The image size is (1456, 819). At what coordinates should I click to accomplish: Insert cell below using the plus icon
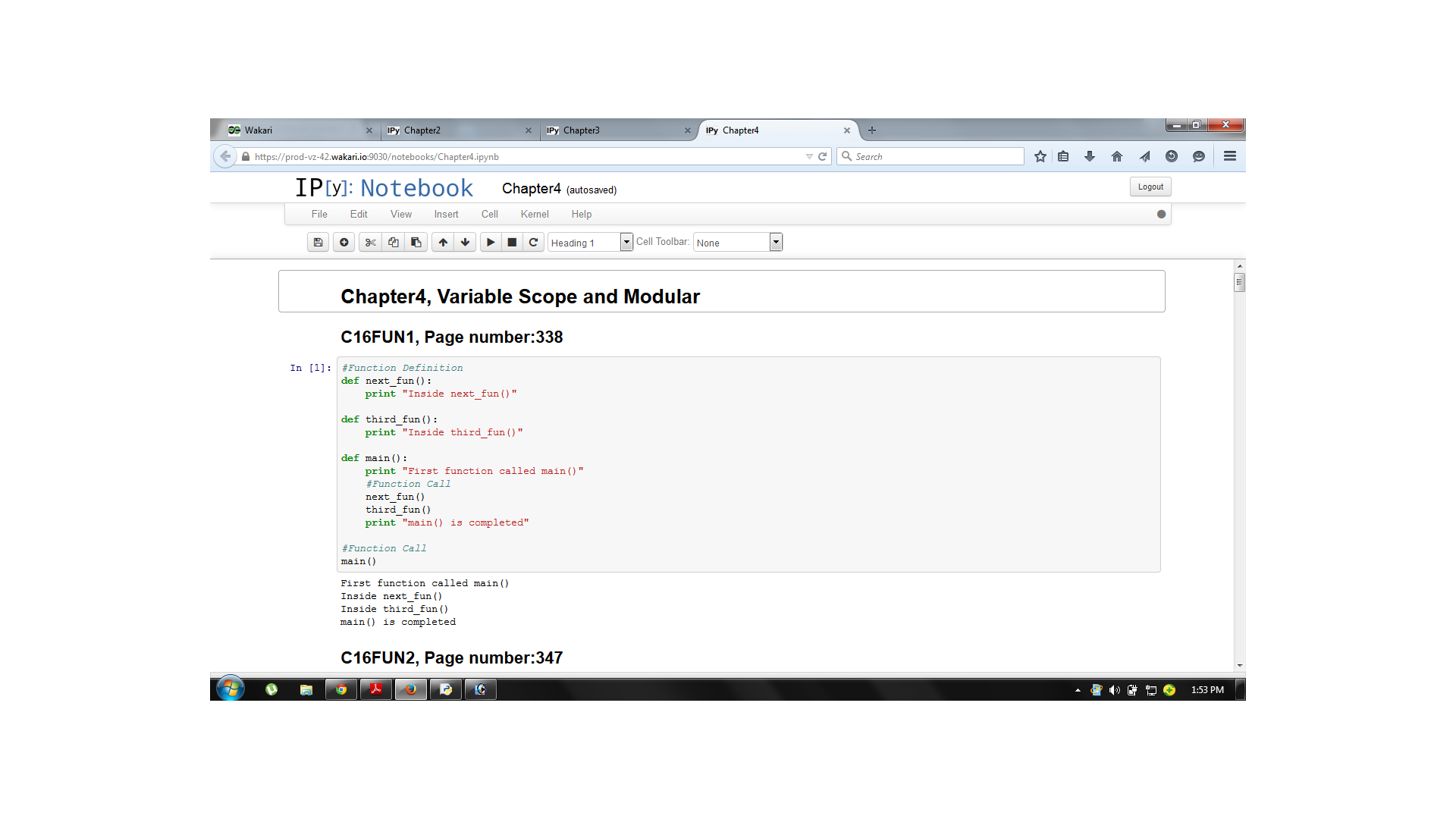pyautogui.click(x=344, y=242)
